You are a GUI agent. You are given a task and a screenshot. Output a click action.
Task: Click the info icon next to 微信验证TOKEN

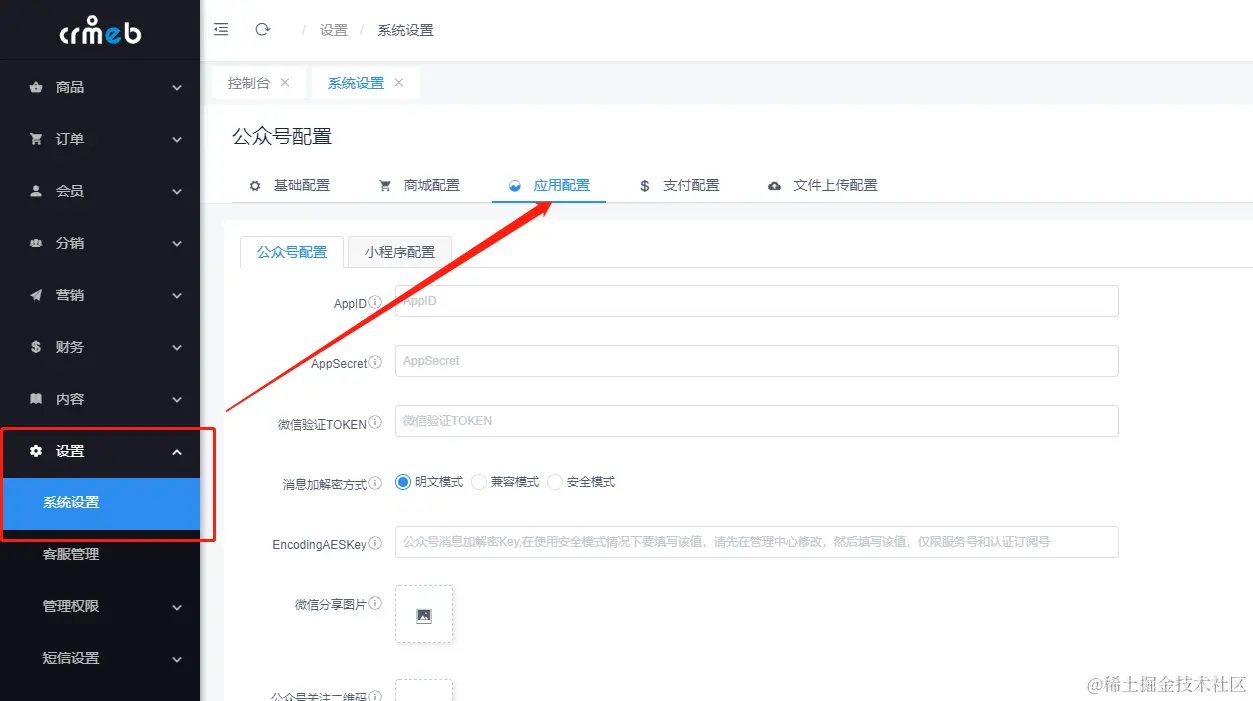point(375,422)
